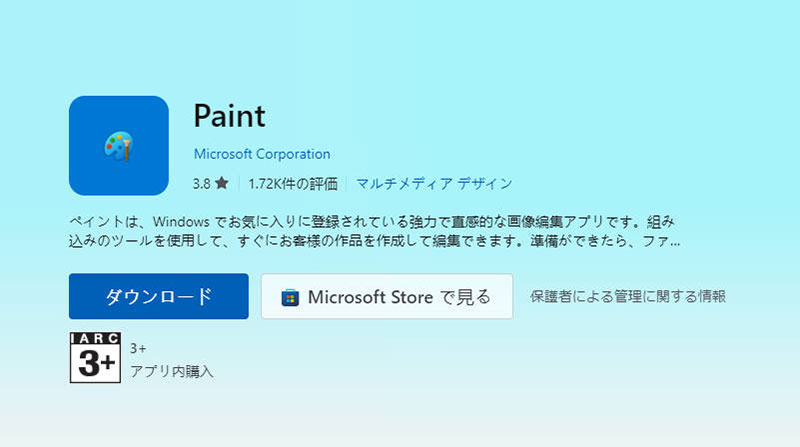Click the blue ダウンロード button

pyautogui.click(x=159, y=296)
